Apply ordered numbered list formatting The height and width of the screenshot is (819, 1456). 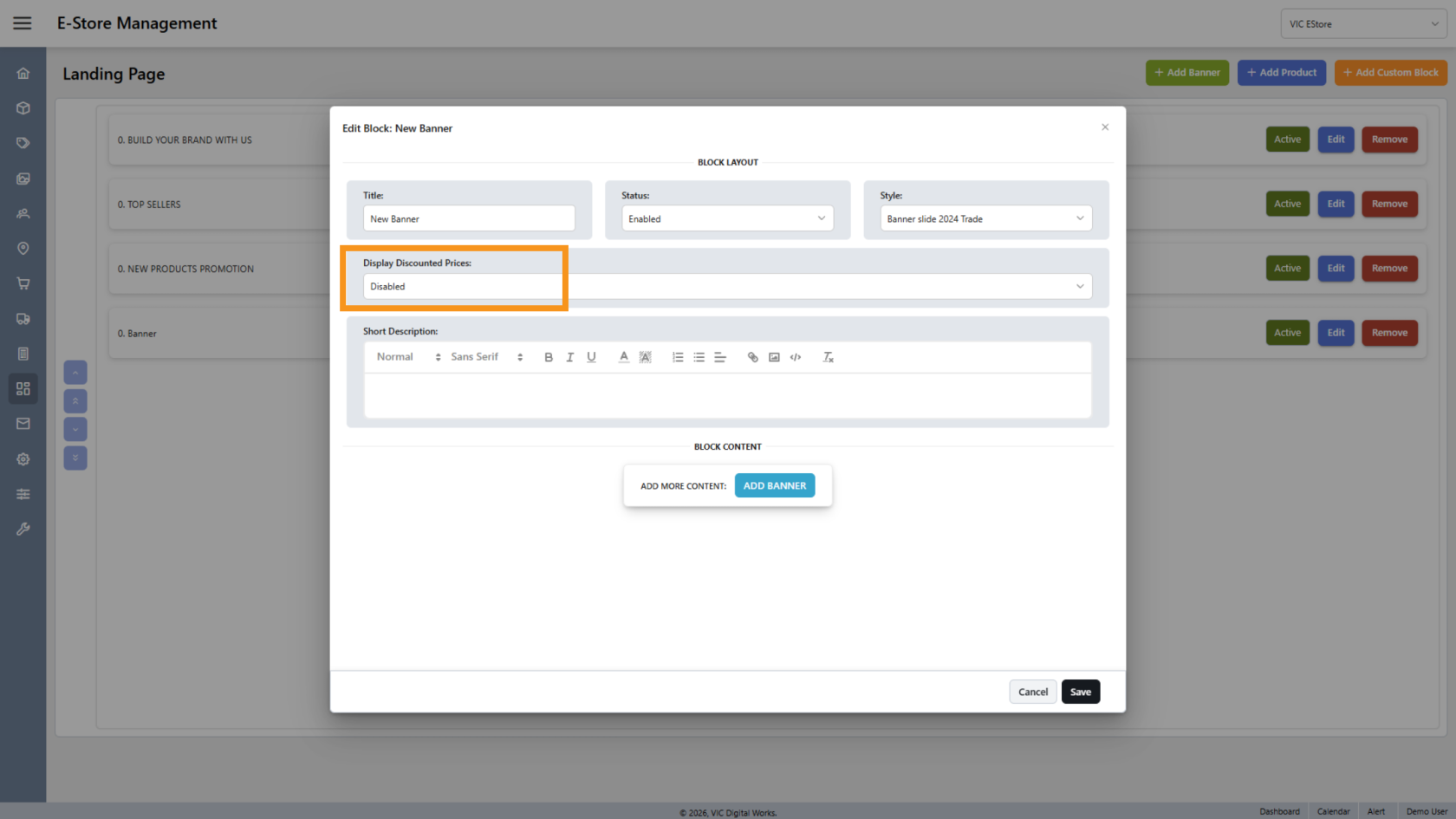[x=678, y=357]
